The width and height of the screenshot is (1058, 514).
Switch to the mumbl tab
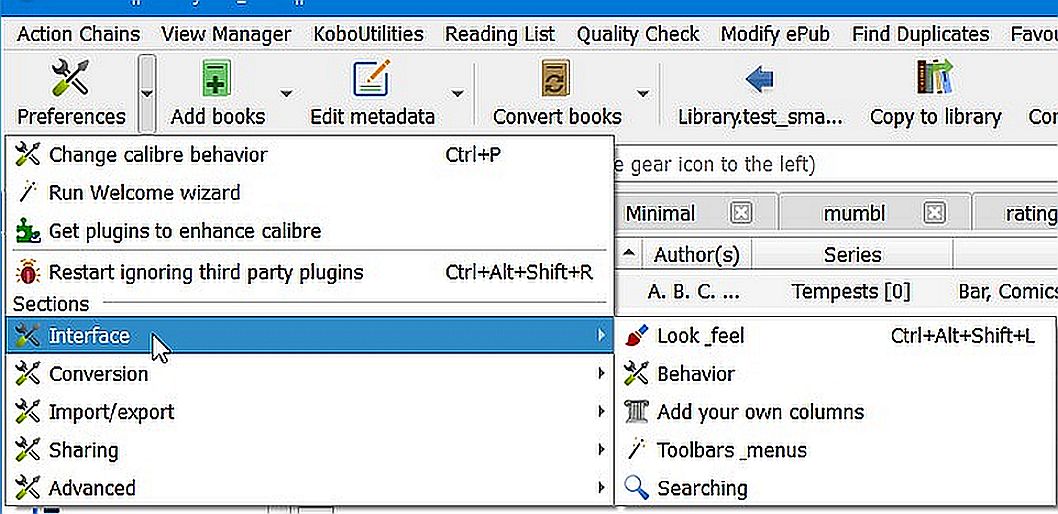click(854, 214)
